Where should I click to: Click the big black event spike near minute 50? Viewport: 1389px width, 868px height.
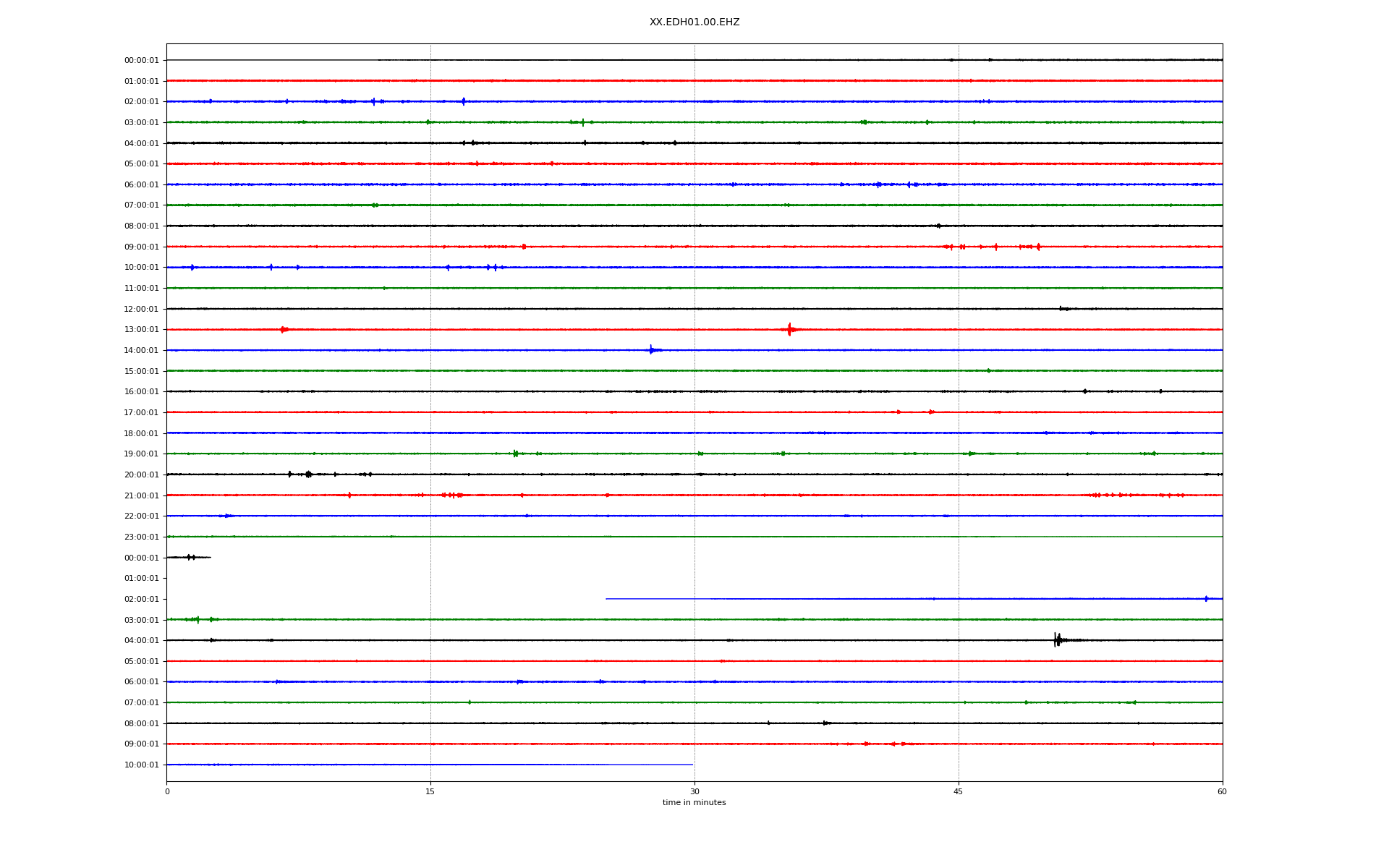coord(1057,639)
